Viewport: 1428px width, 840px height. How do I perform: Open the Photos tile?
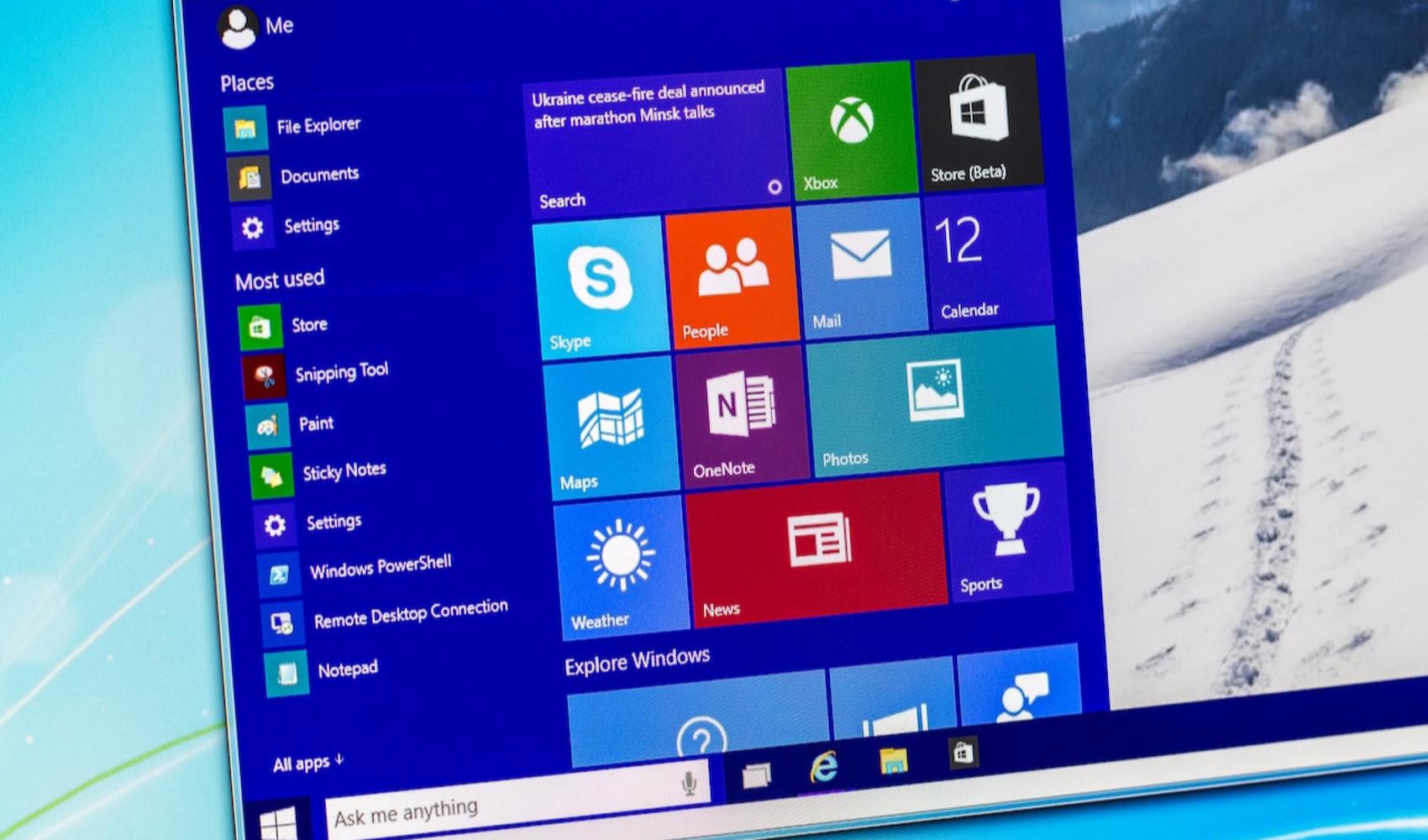(x=935, y=402)
